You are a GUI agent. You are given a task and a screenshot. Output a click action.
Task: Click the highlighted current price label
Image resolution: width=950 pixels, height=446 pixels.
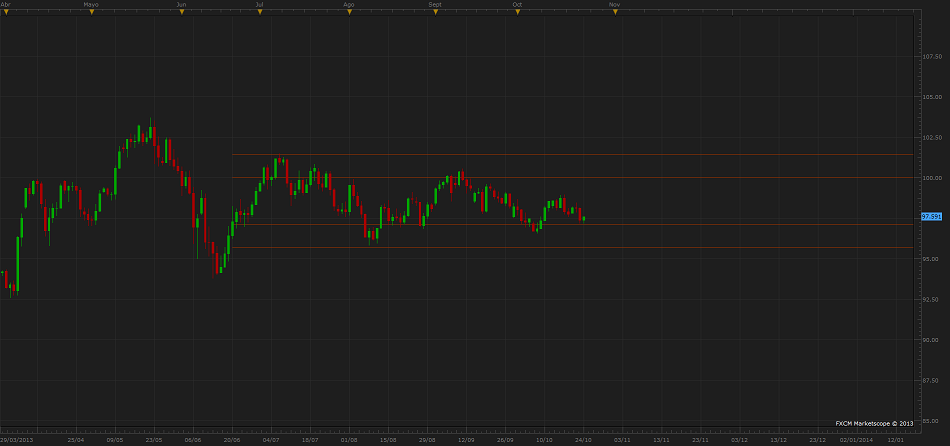(x=932, y=216)
